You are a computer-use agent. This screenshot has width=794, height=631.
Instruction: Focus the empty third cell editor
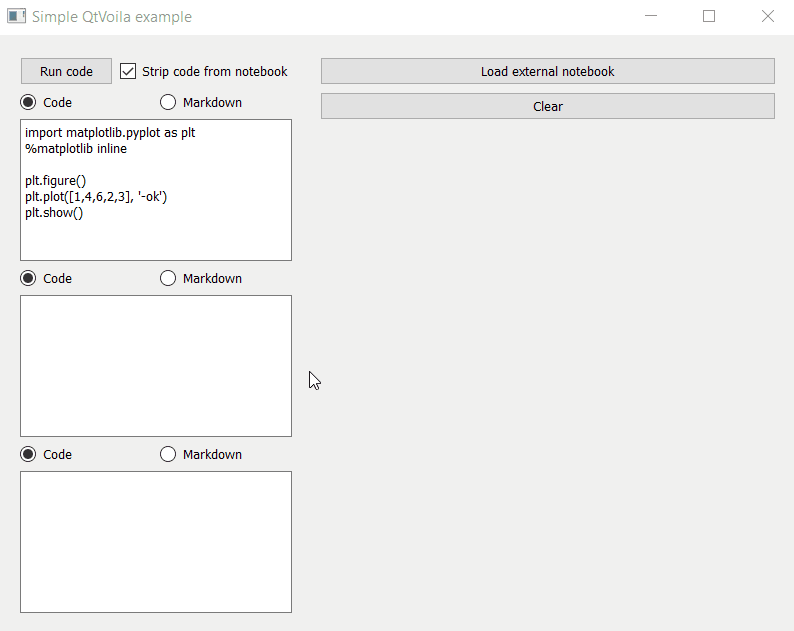pyautogui.click(x=156, y=542)
